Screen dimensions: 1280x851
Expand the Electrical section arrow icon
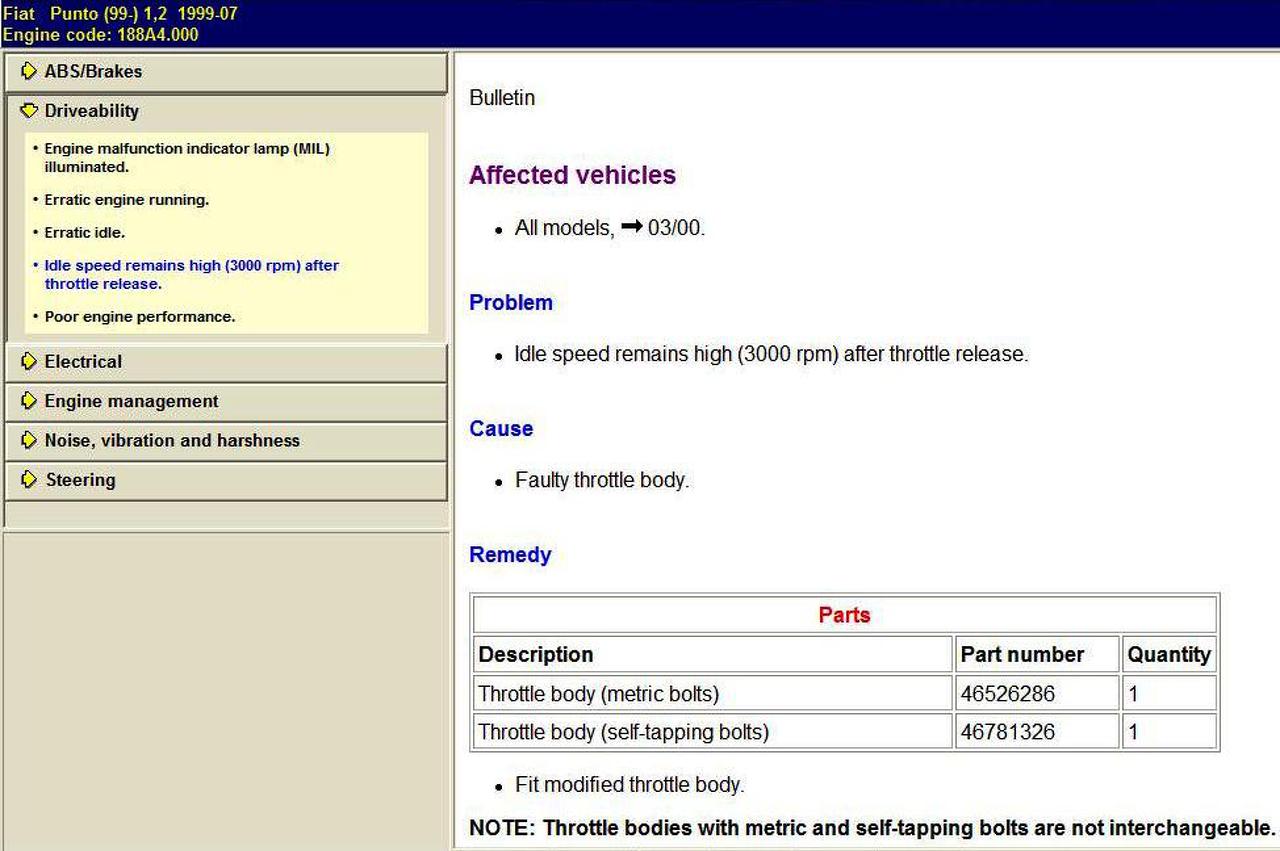point(29,362)
